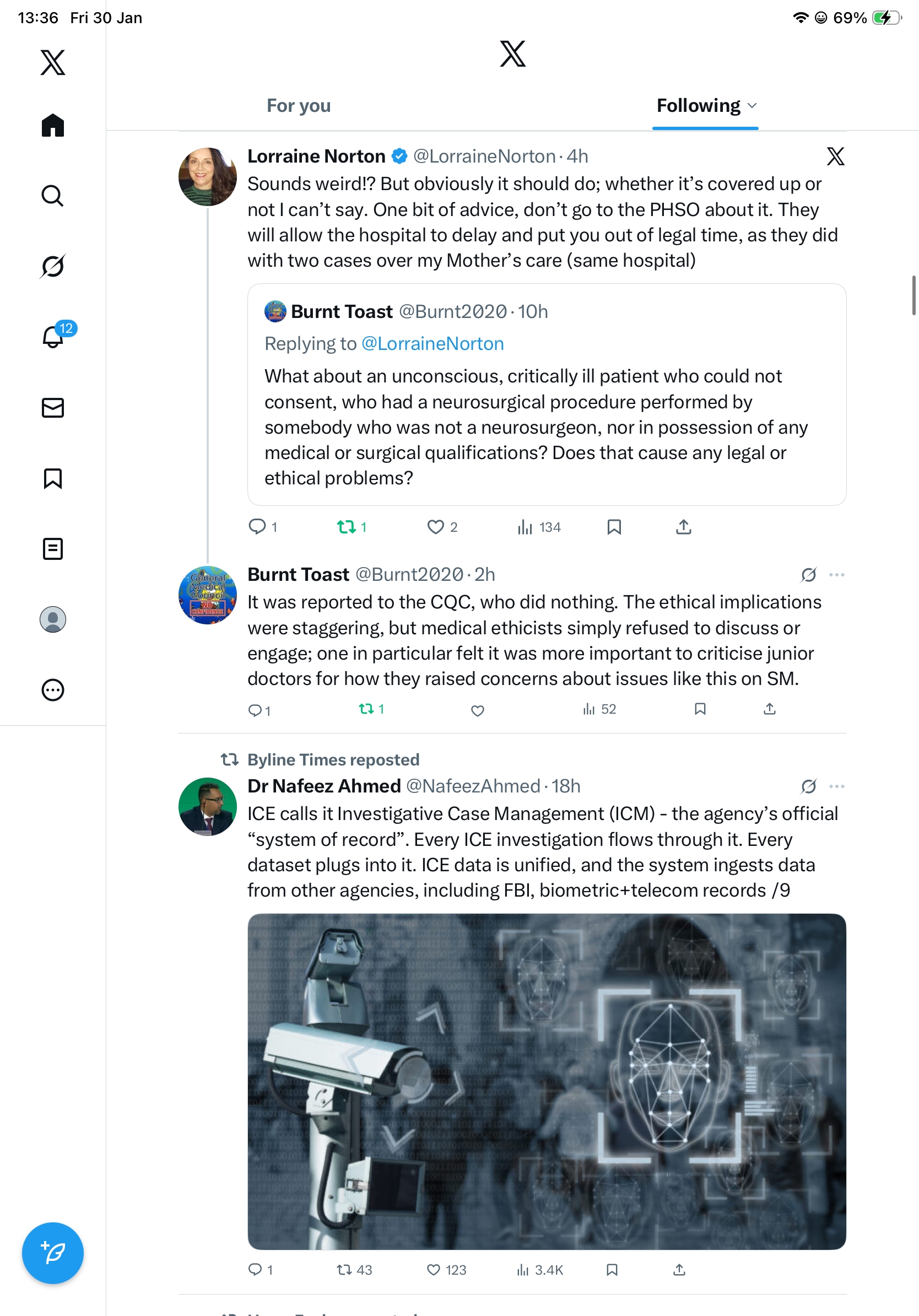This screenshot has height=1316, width=919.
Task: Open the Profile icon in sidebar
Action: [53, 619]
